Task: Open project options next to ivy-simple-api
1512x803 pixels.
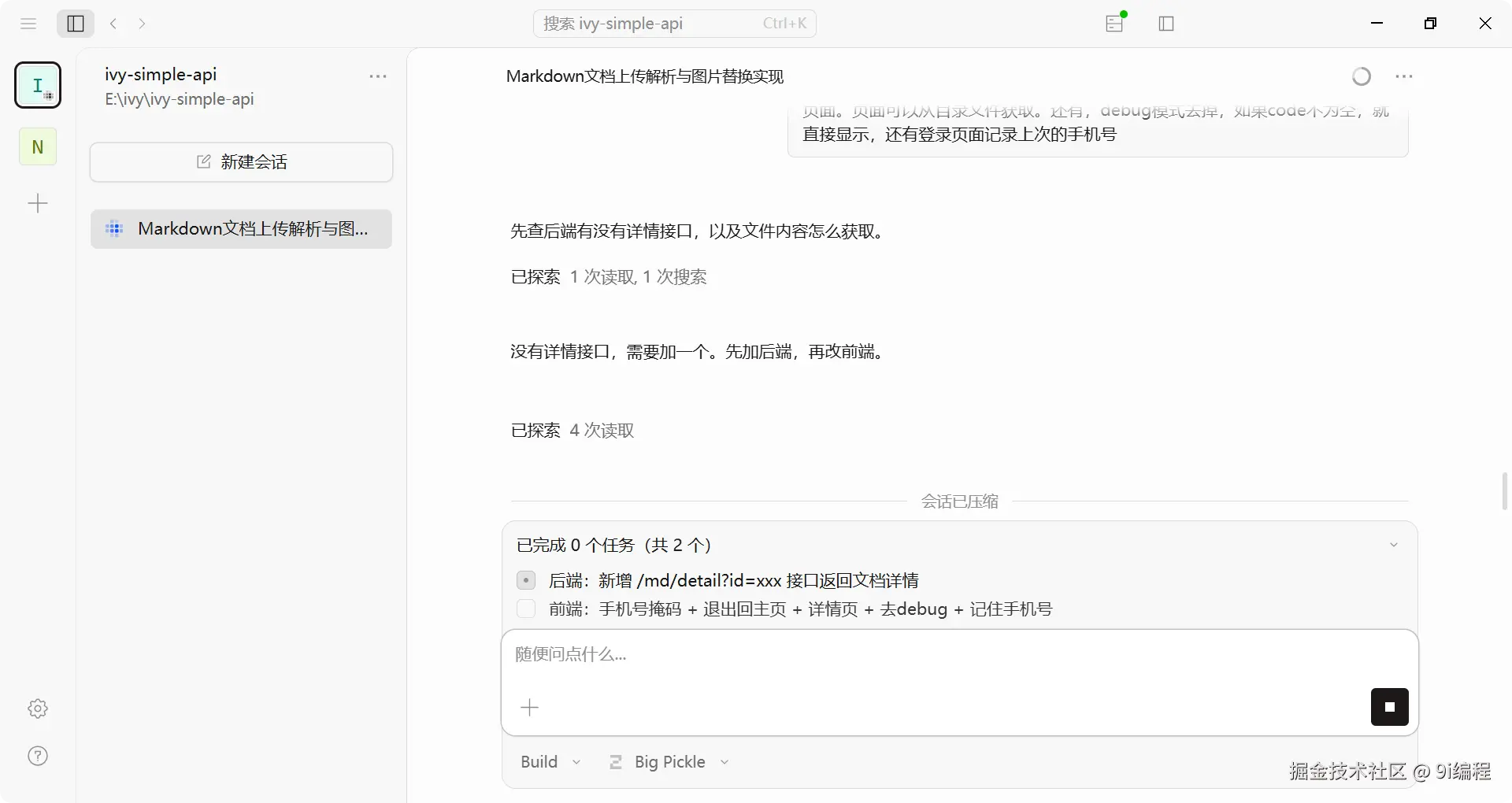Action: (x=378, y=76)
